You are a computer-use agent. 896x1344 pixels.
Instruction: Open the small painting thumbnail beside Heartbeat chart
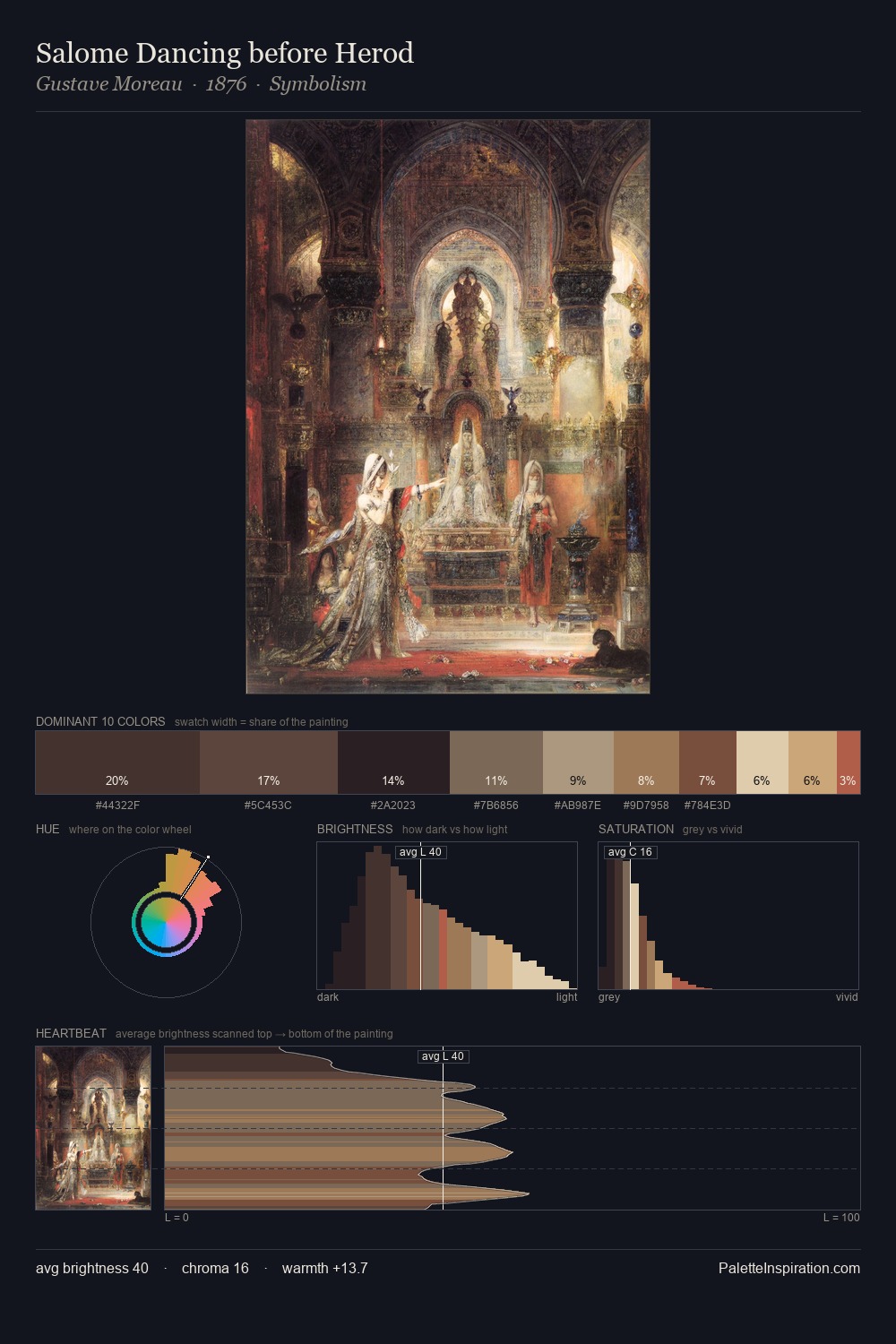coord(93,1128)
